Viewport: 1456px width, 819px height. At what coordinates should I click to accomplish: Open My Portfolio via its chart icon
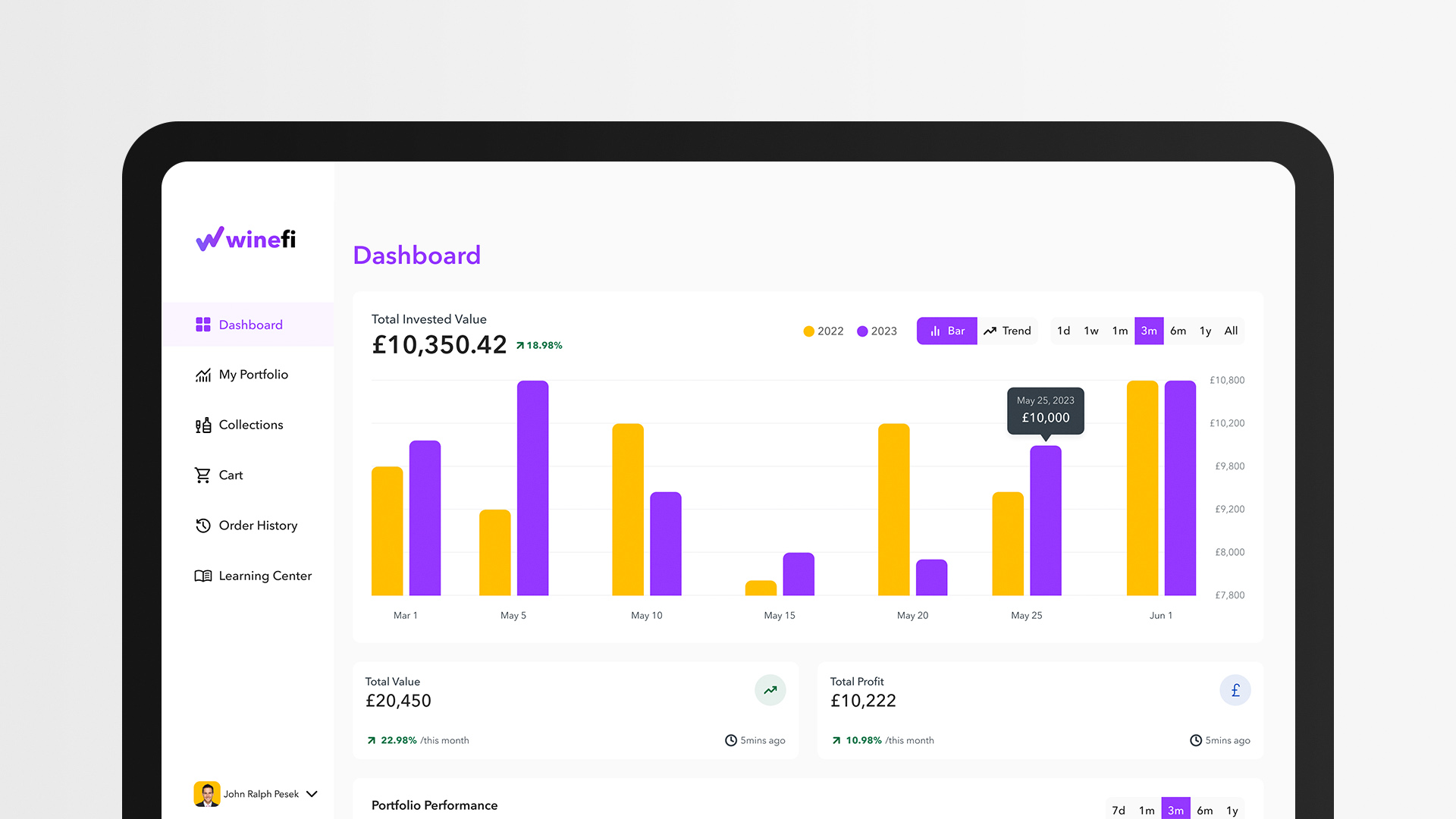[202, 375]
